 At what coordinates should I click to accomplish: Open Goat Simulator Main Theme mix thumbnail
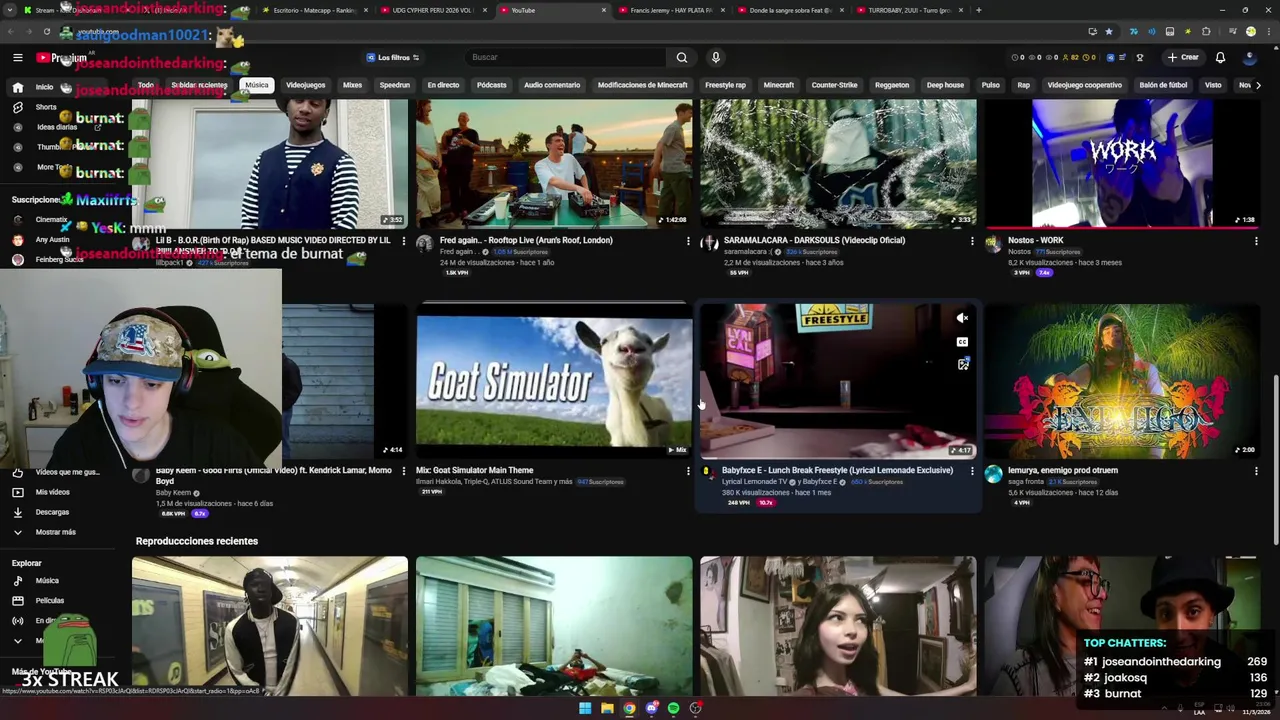click(x=554, y=381)
